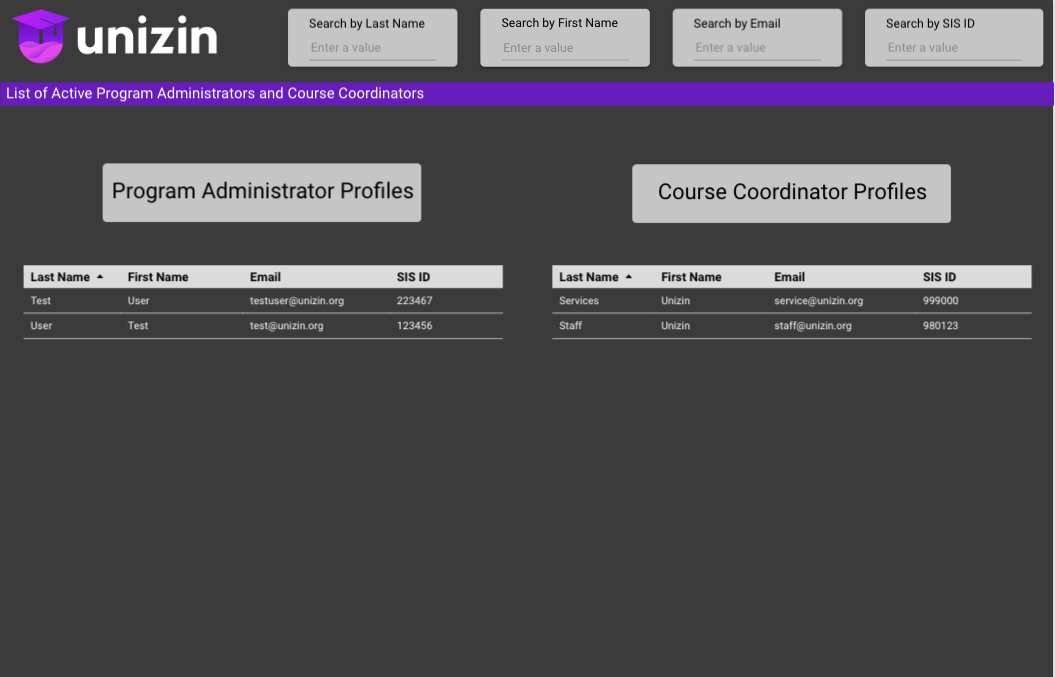1055x677 pixels.
Task: Click the sort arrow on Program Administrator Last Name
Action: pyautogui.click(x=100, y=277)
